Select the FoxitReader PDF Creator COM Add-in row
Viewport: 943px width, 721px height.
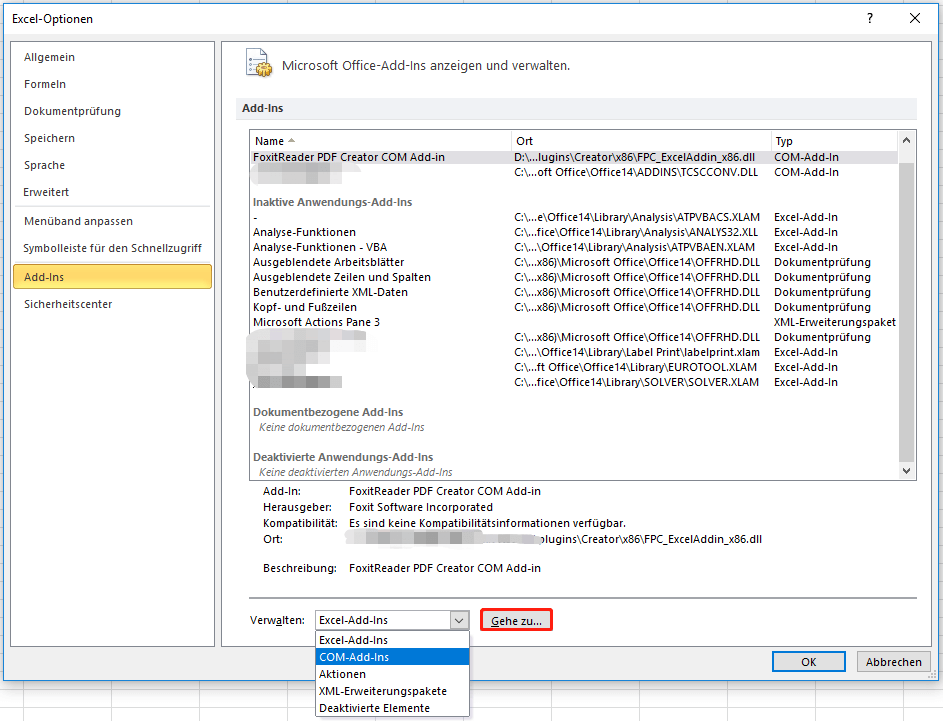tap(349, 157)
